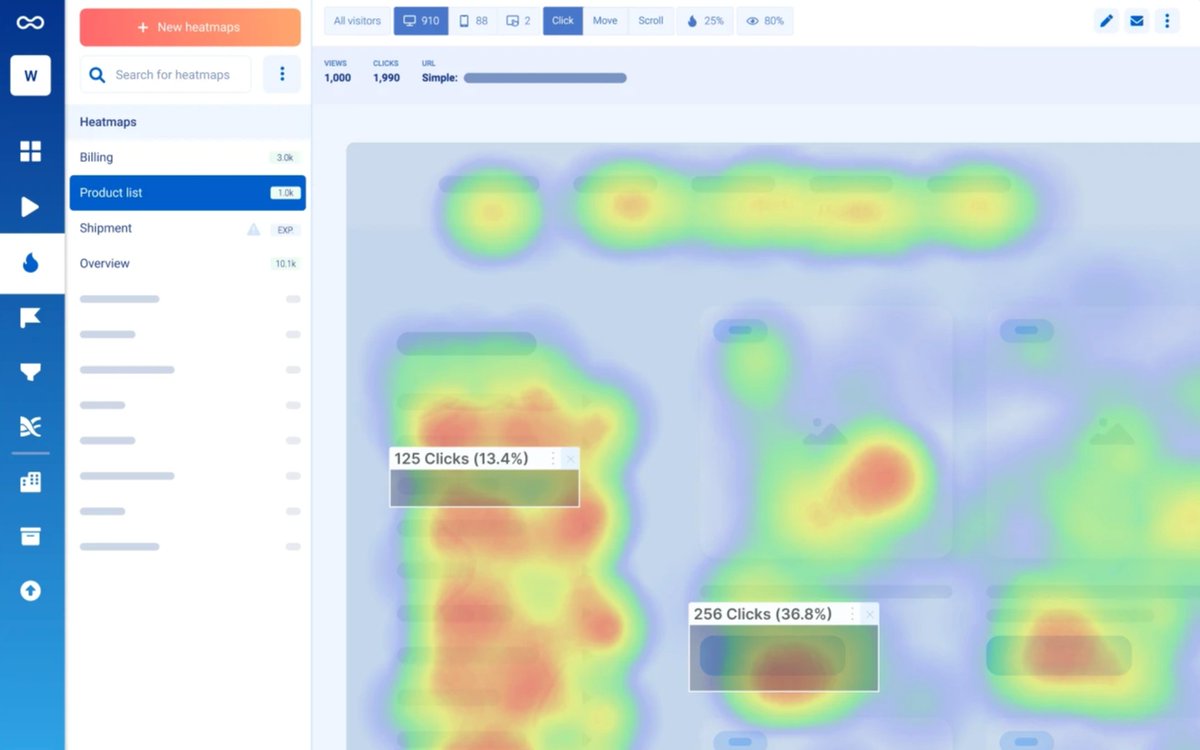Open the edit pencil icon top right
The width and height of the screenshot is (1200, 750).
click(x=1108, y=19)
